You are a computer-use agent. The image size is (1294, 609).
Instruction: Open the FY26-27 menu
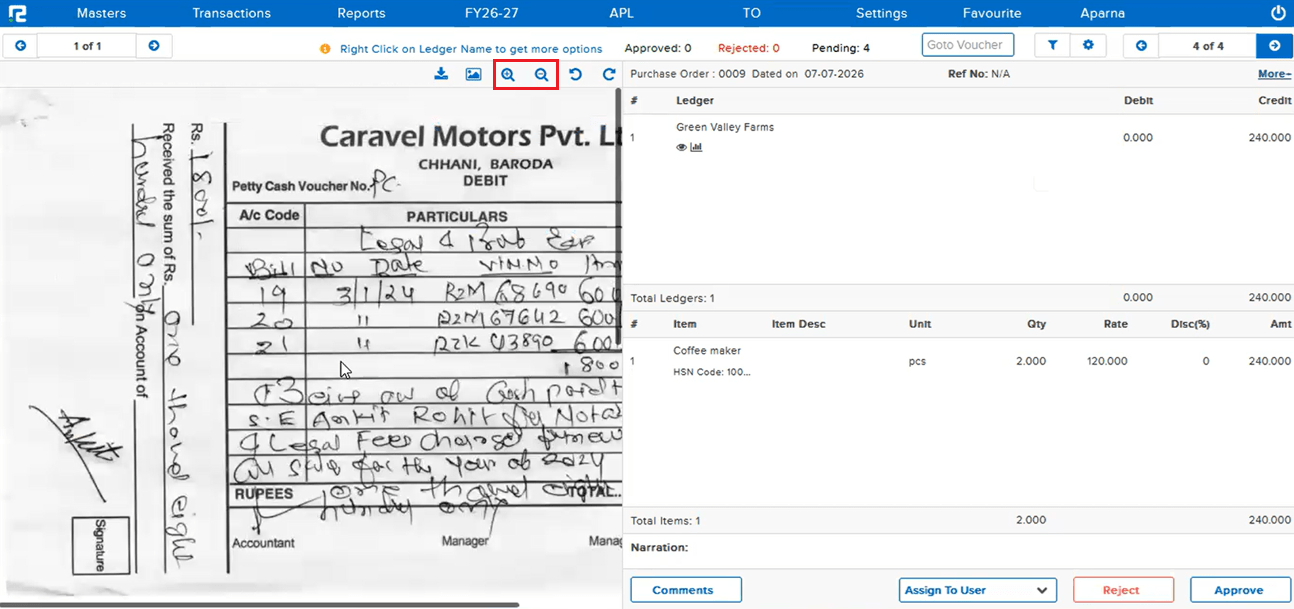click(491, 13)
